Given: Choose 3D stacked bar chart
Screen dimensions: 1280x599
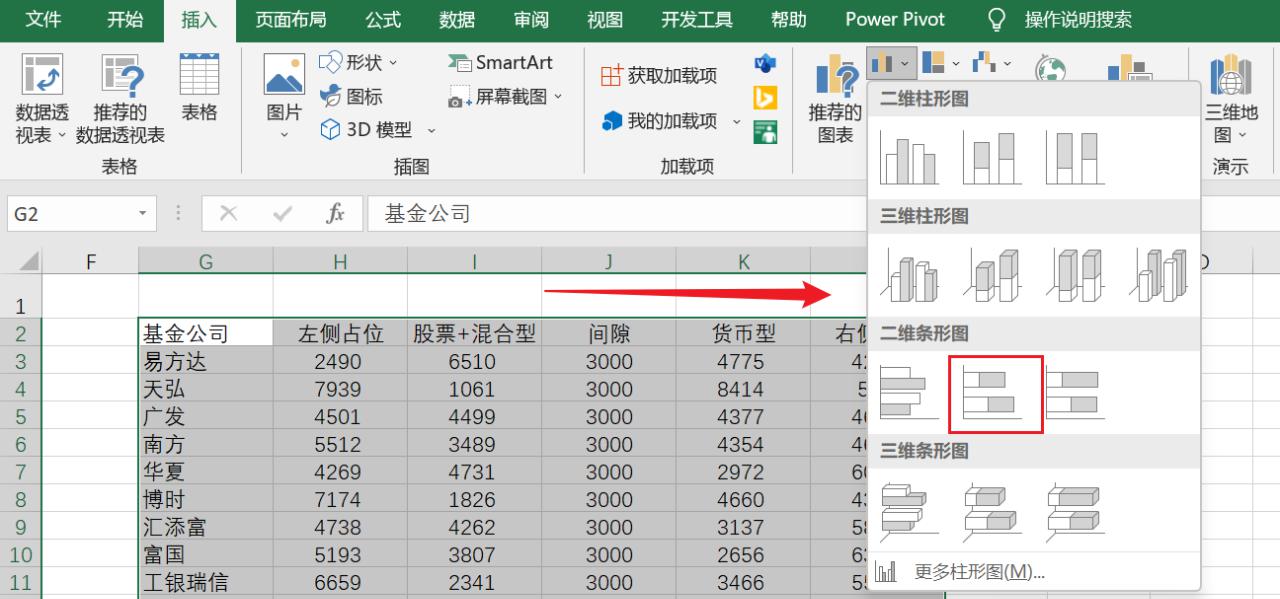Looking at the screenshot, I should (x=992, y=509).
